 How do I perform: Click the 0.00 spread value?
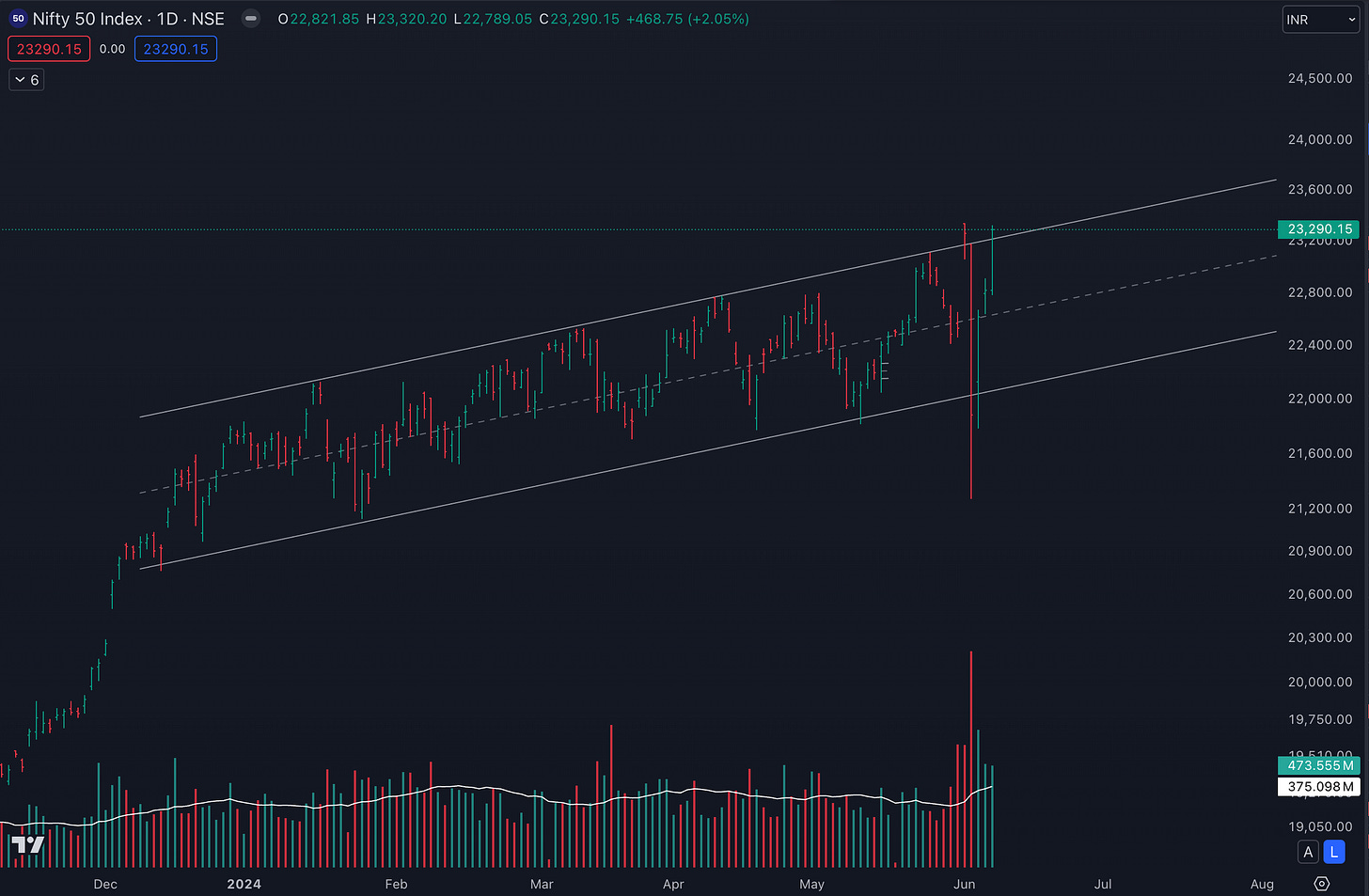(x=112, y=49)
